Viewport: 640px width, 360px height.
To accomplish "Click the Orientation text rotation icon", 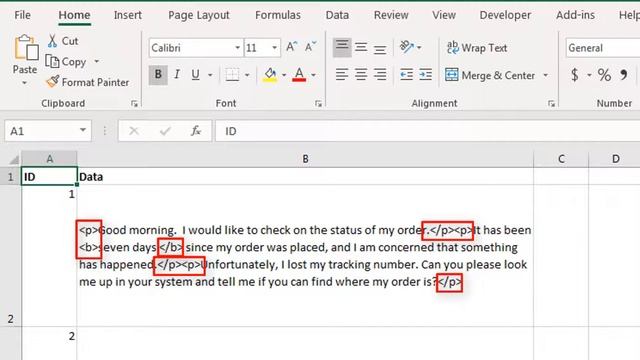I will (407, 47).
